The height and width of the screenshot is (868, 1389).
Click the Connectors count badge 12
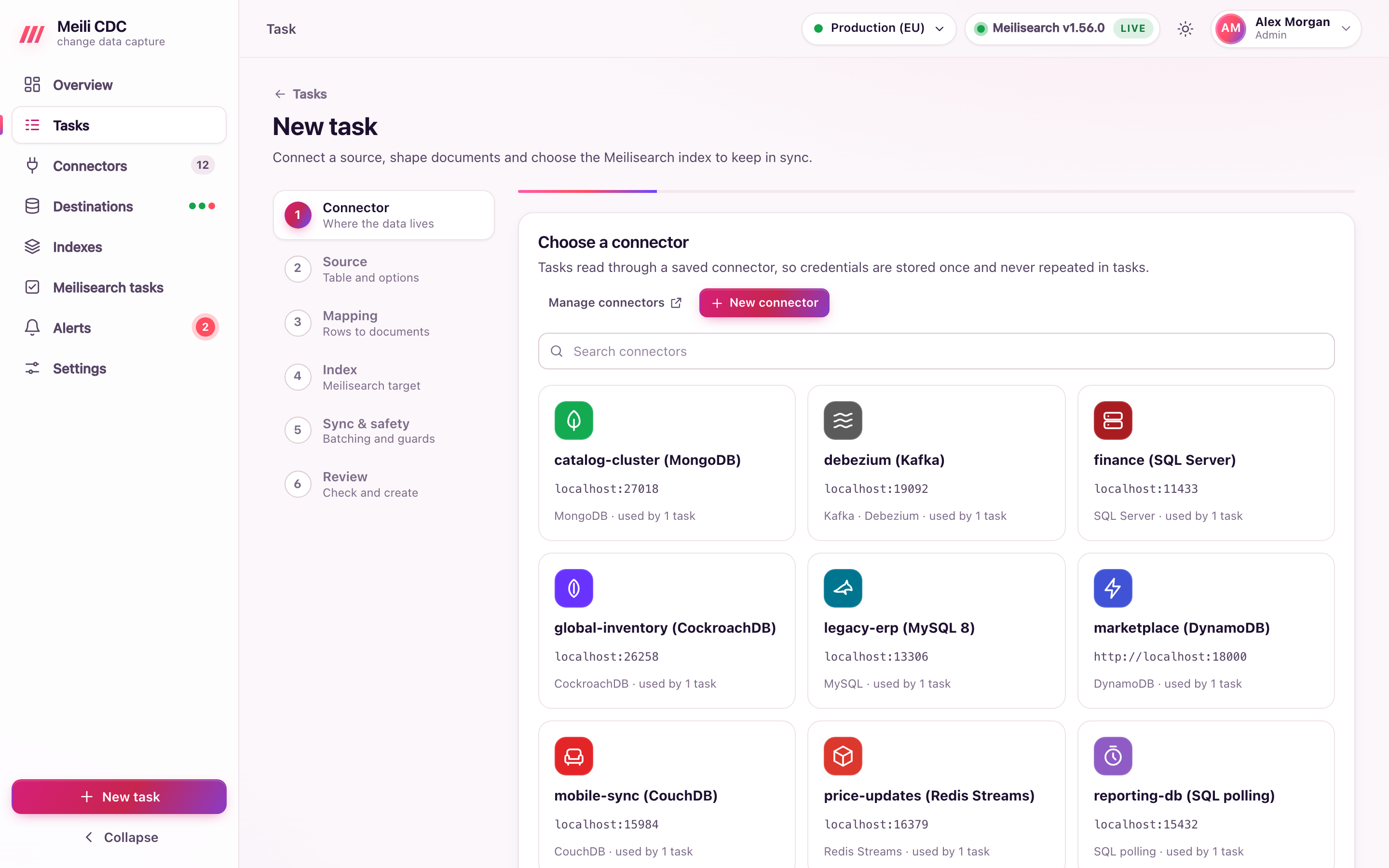203,165
